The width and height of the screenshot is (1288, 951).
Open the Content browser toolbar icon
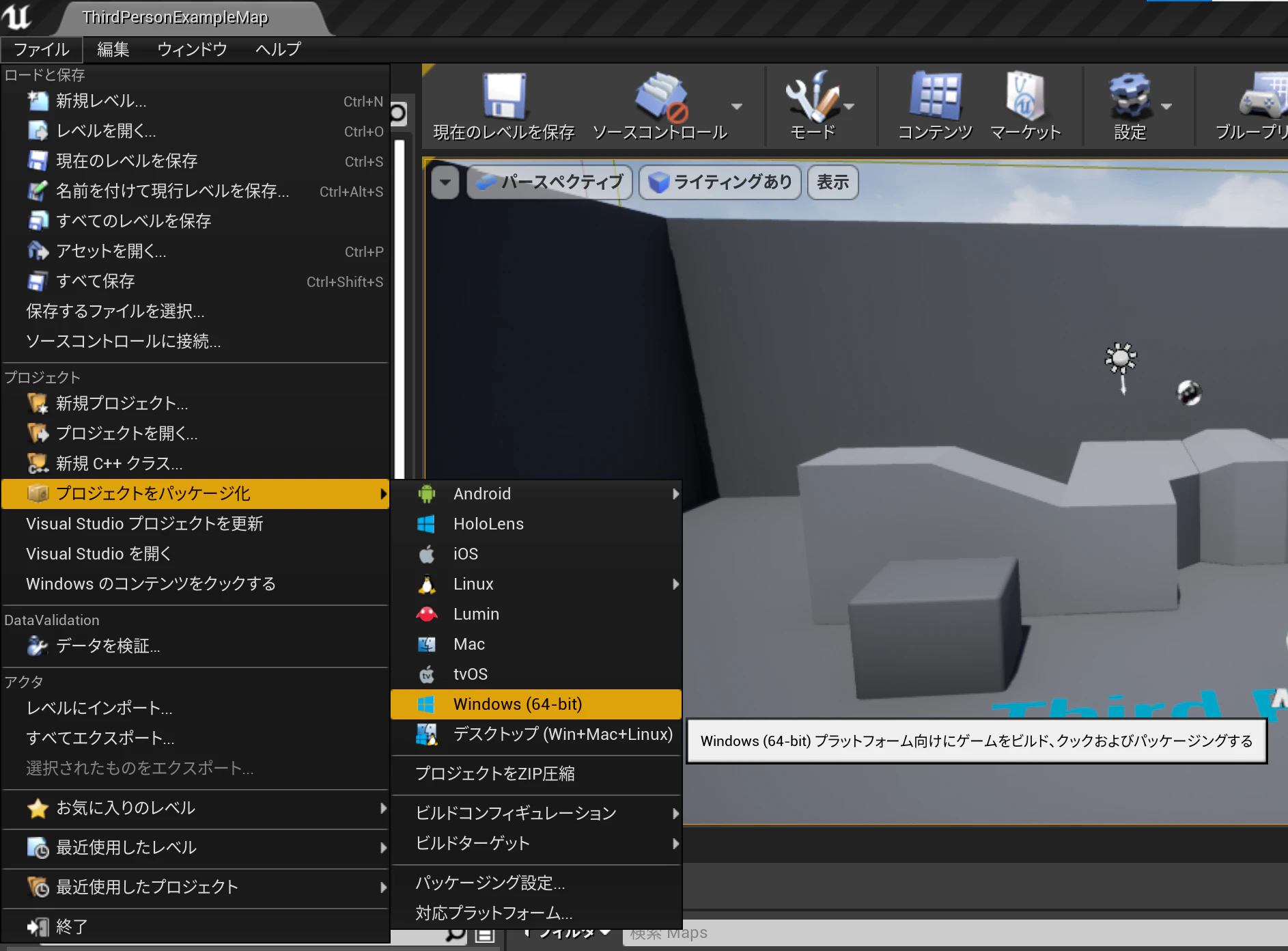[x=935, y=96]
